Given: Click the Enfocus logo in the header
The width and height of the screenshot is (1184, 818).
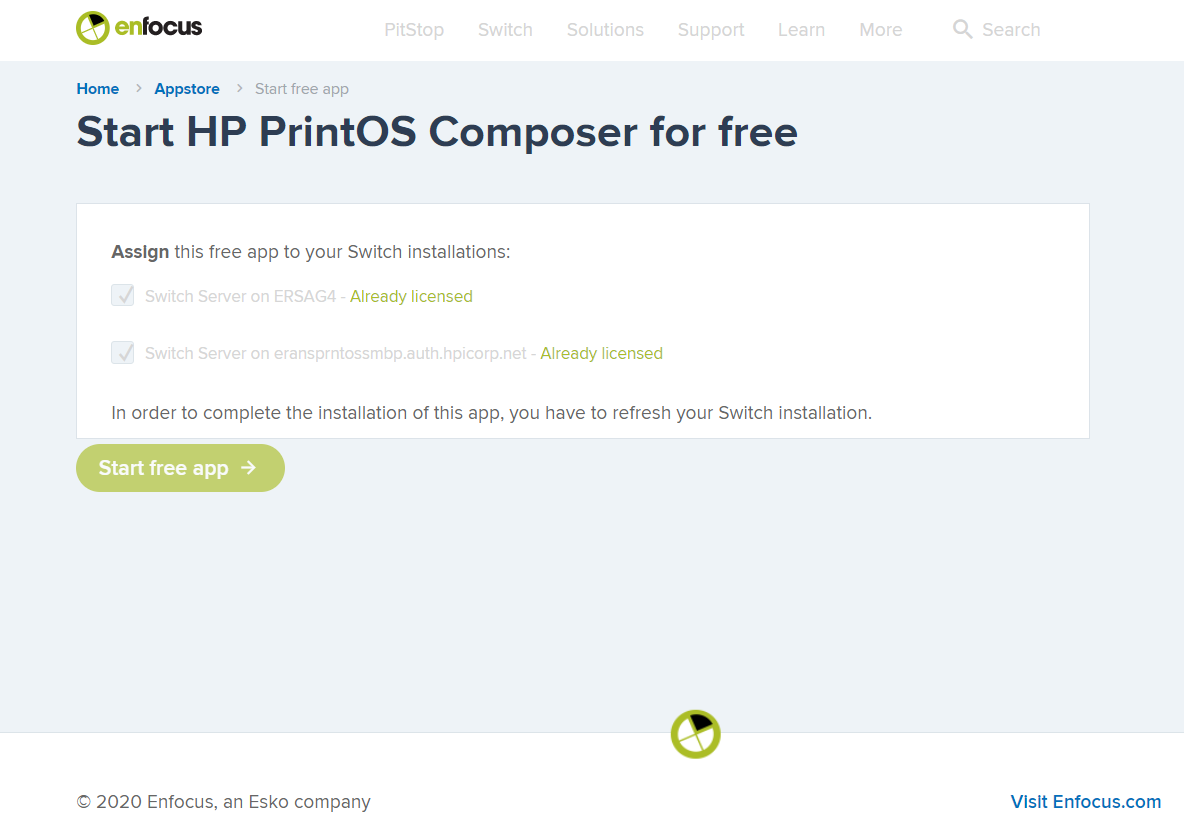Looking at the screenshot, I should (138, 28).
